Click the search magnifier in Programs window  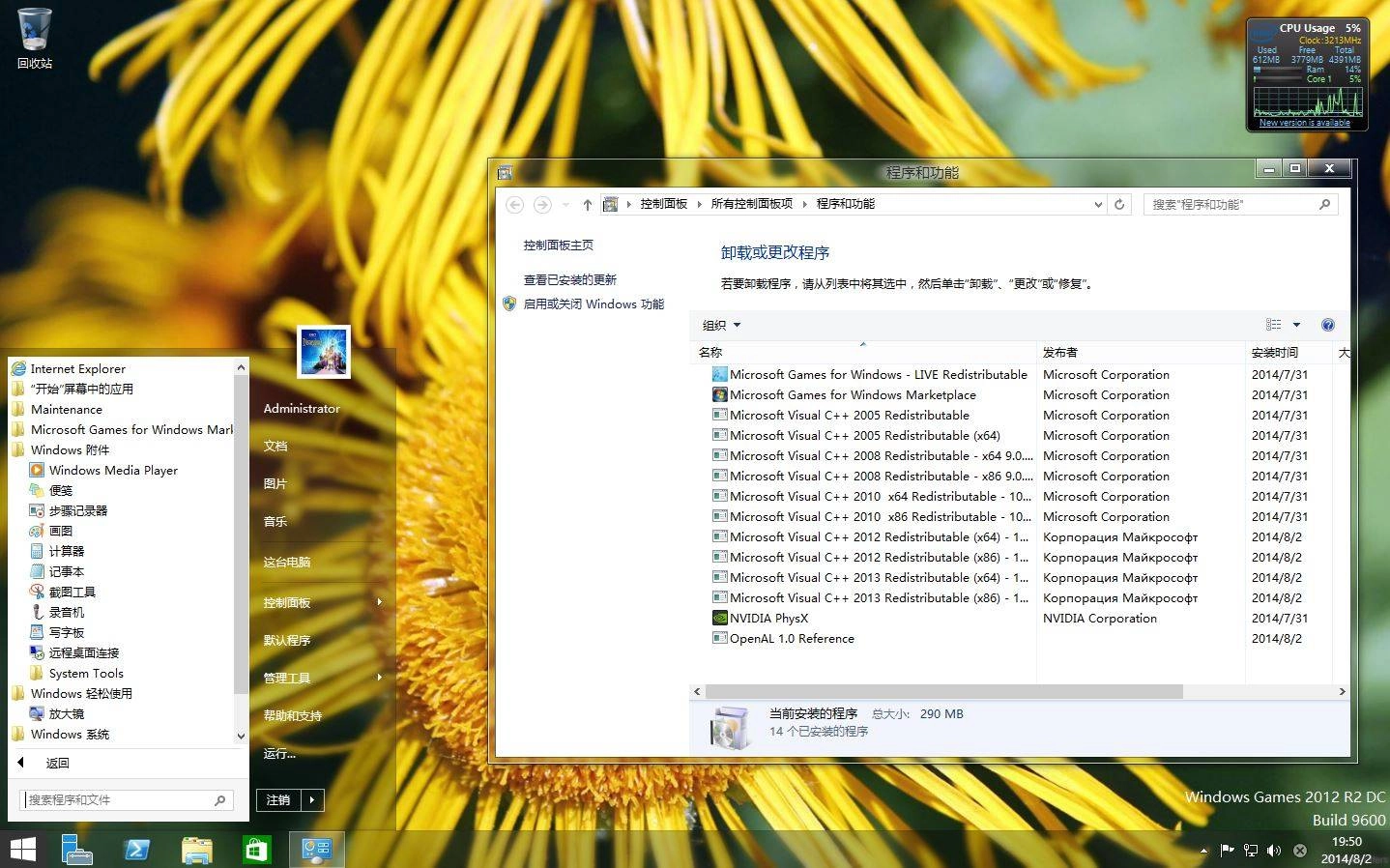pos(1324,204)
